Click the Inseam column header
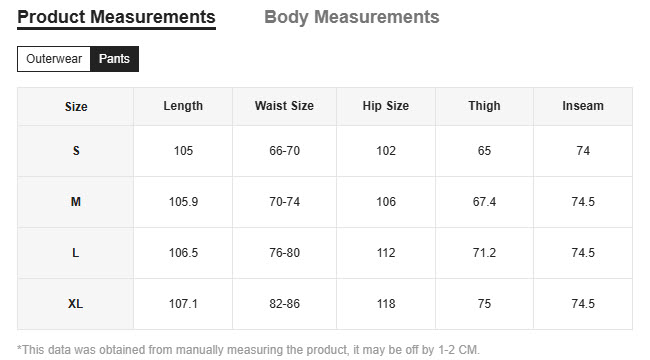 (x=583, y=106)
